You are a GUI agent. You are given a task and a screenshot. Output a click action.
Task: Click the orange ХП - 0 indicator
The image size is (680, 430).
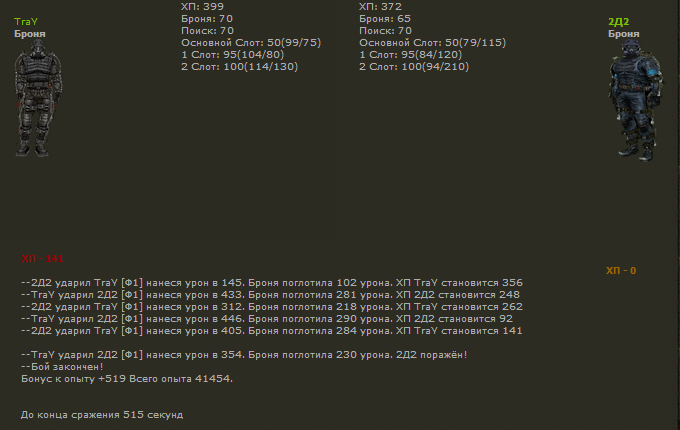(x=621, y=271)
